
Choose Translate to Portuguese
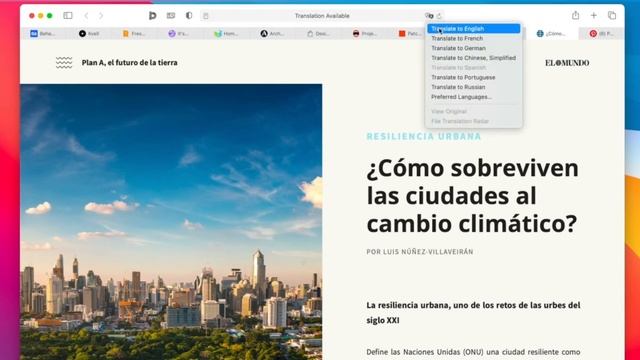473,77
